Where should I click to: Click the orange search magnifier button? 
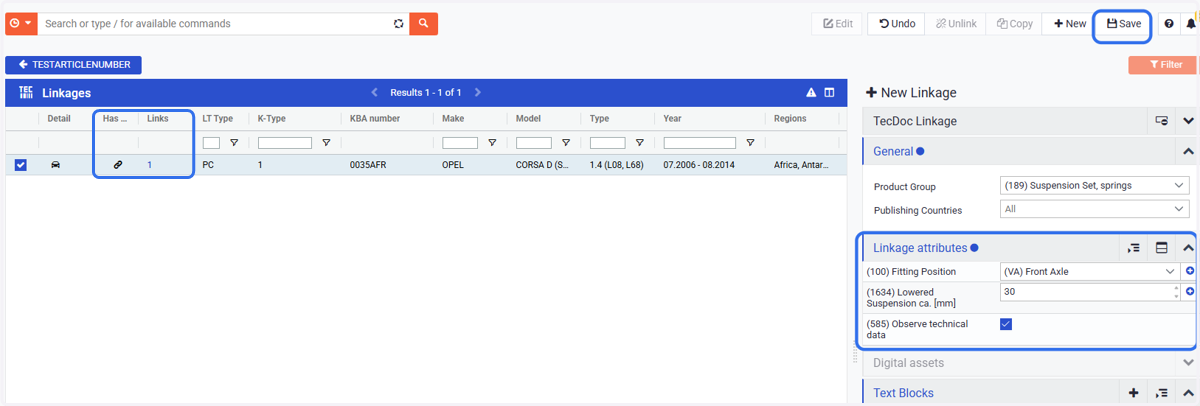click(424, 23)
